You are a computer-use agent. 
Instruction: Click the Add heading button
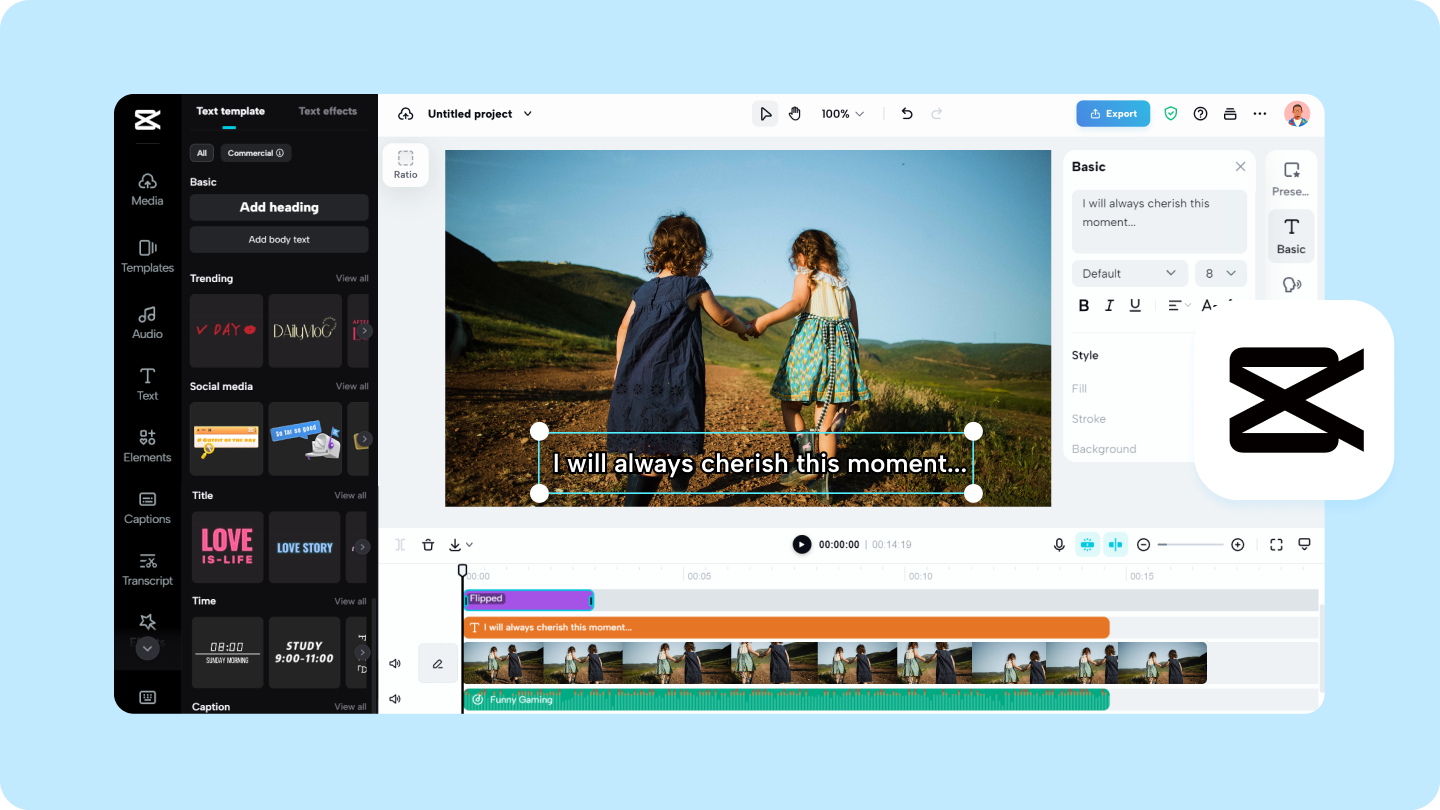tap(279, 207)
